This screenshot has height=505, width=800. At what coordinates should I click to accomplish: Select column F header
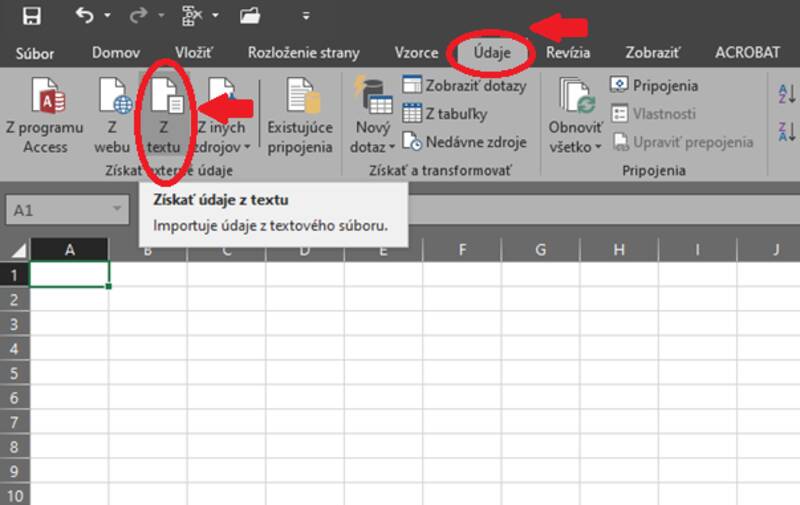[462, 249]
